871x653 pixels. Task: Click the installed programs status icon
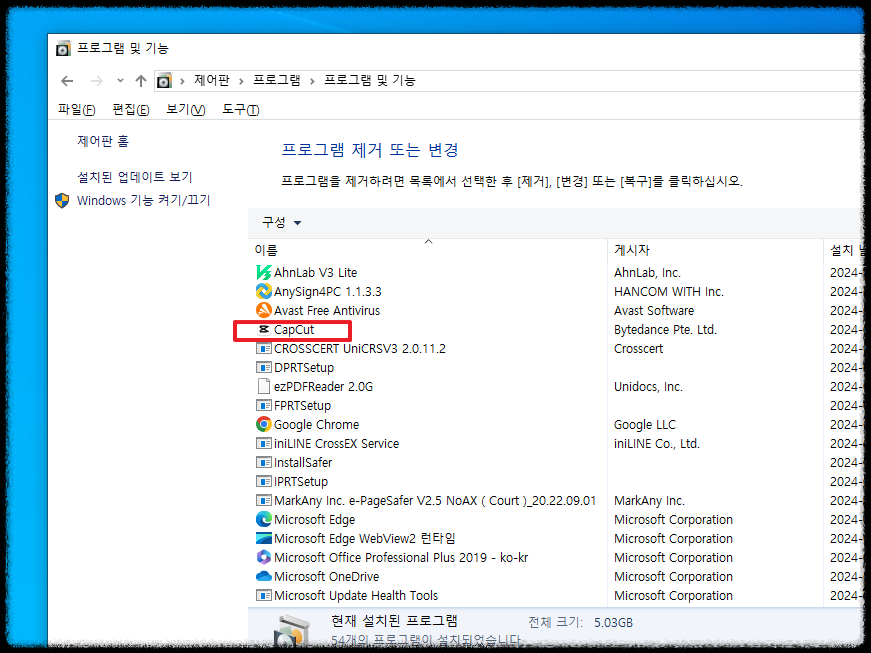pos(293,631)
